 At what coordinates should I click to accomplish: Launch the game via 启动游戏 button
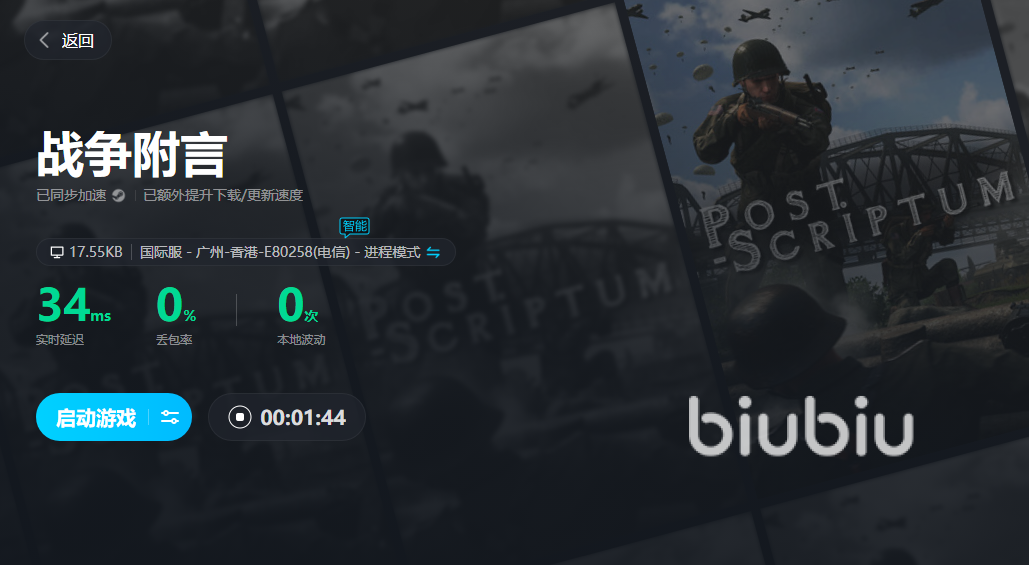click(96, 417)
